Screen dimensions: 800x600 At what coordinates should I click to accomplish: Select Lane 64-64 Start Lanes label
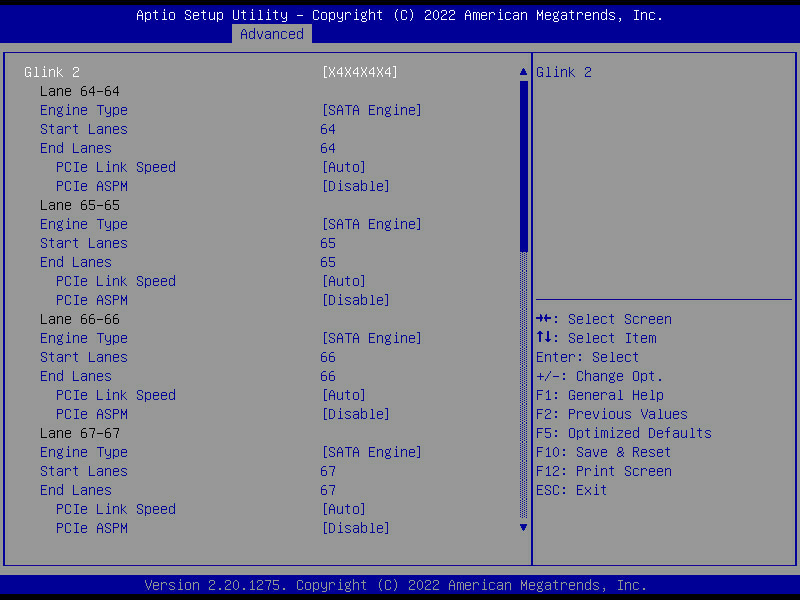(84, 129)
